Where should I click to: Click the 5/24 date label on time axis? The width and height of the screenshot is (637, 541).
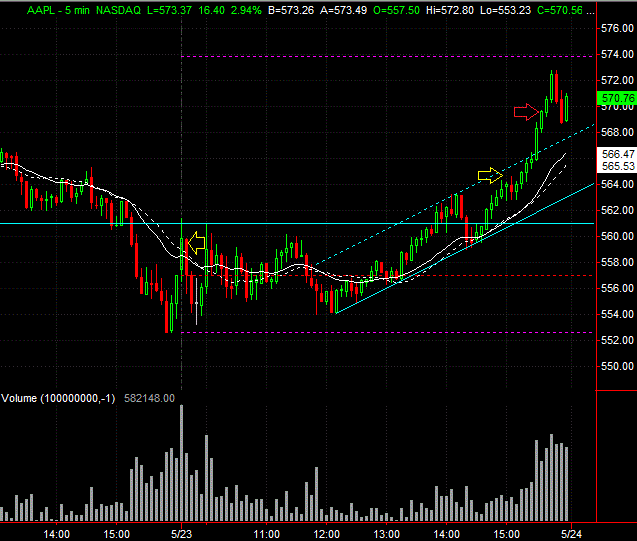(x=571, y=534)
